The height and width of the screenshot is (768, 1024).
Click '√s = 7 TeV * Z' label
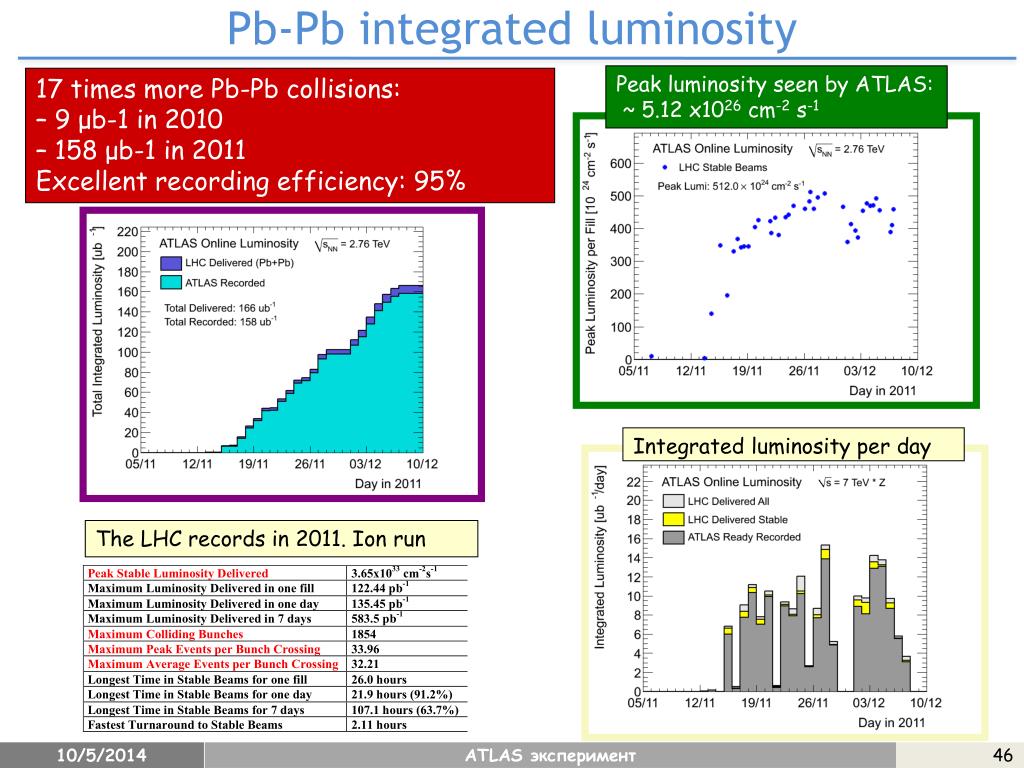pos(852,483)
